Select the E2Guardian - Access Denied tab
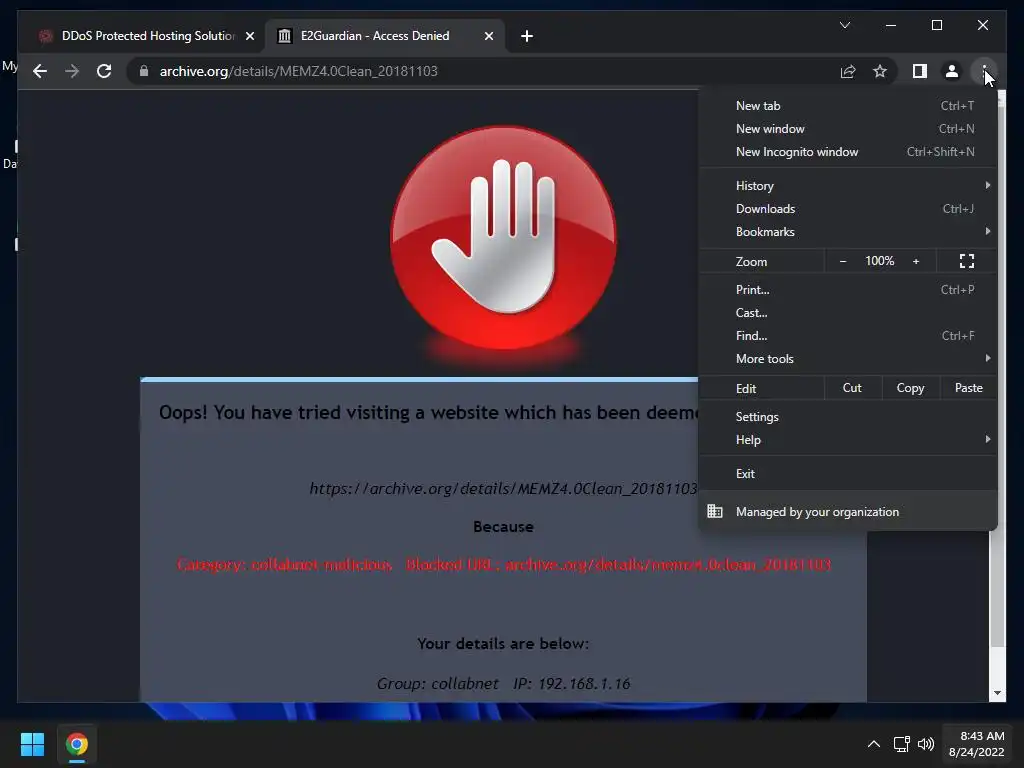The width and height of the screenshot is (1024, 768). (385, 36)
